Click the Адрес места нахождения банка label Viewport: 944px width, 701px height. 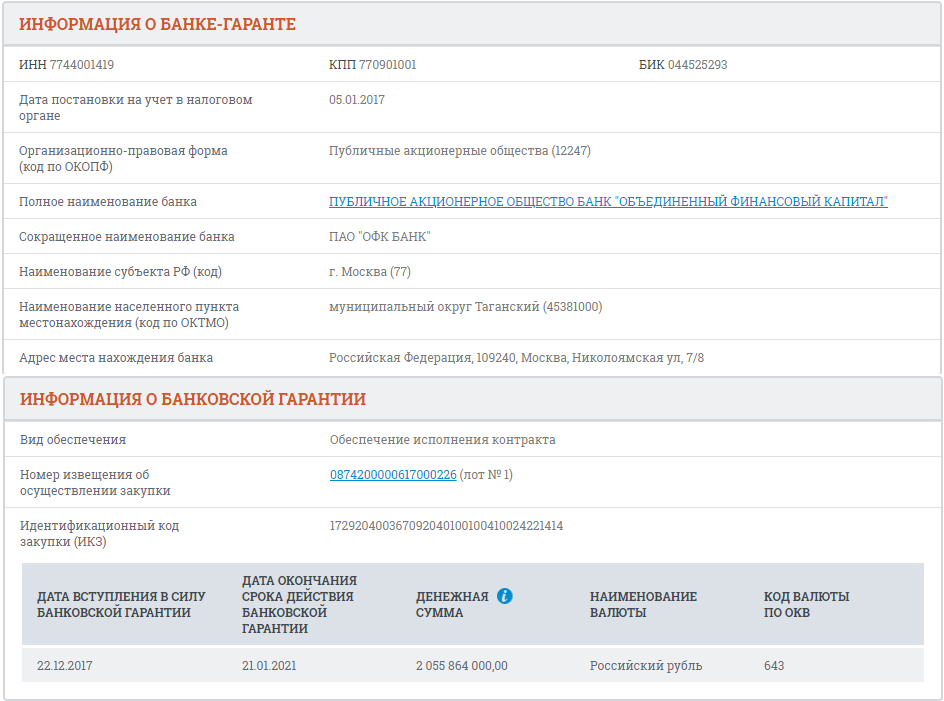(116, 358)
